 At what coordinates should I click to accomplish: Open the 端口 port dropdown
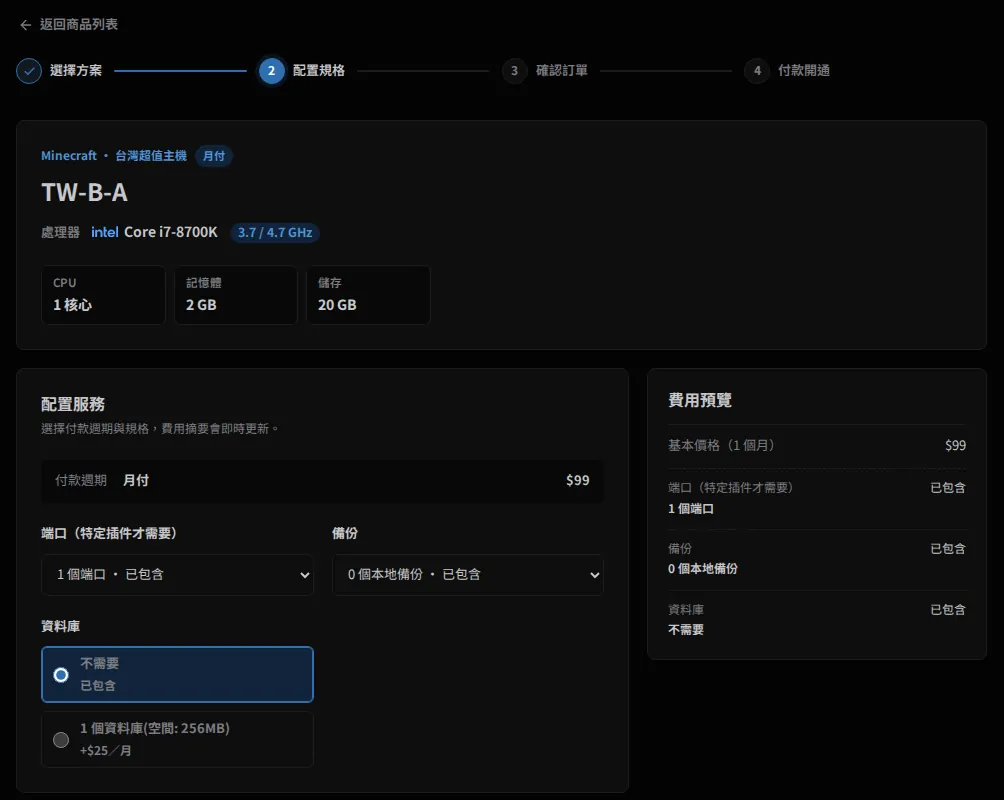click(x=177, y=575)
